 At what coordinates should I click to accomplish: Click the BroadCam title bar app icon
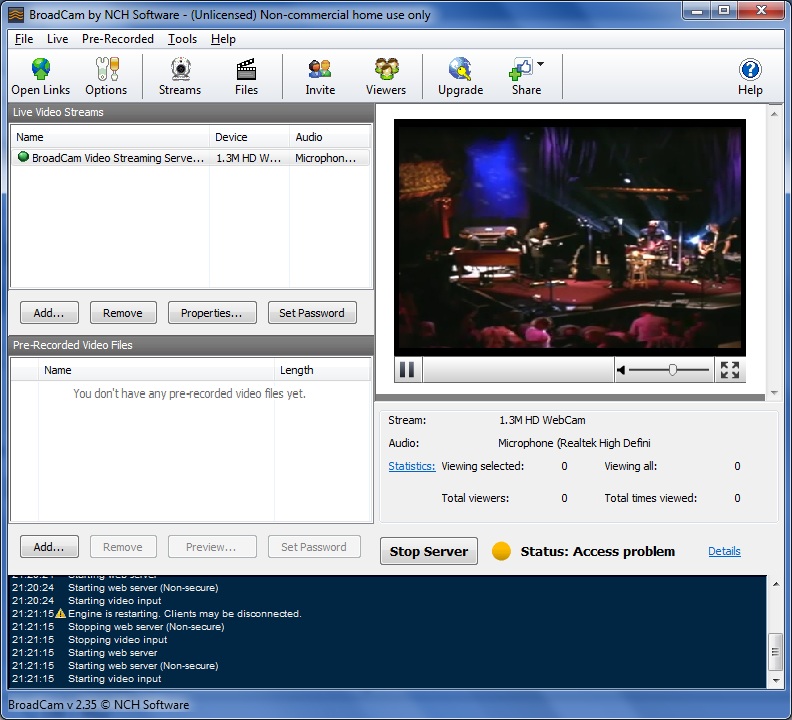pyautogui.click(x=16, y=15)
